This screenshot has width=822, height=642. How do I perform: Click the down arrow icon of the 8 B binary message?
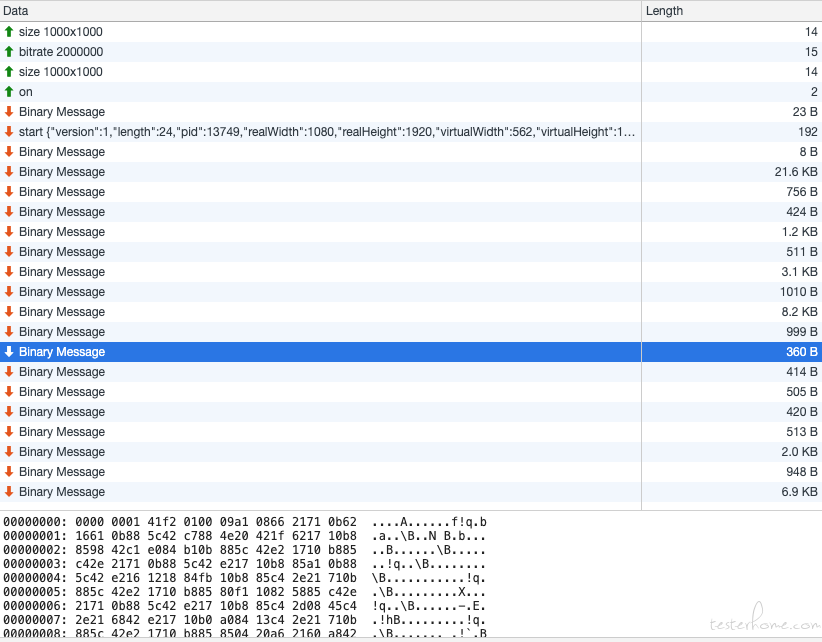(9, 151)
